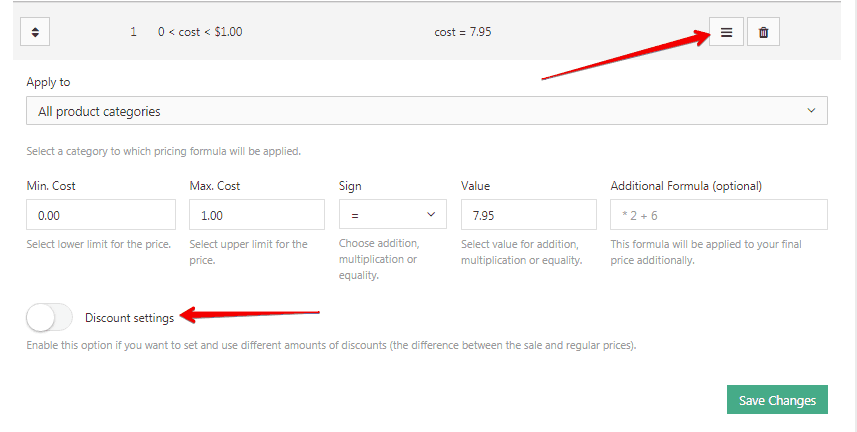The height and width of the screenshot is (432, 857).
Task: Click the Min. Cost label
Action: click(51, 186)
